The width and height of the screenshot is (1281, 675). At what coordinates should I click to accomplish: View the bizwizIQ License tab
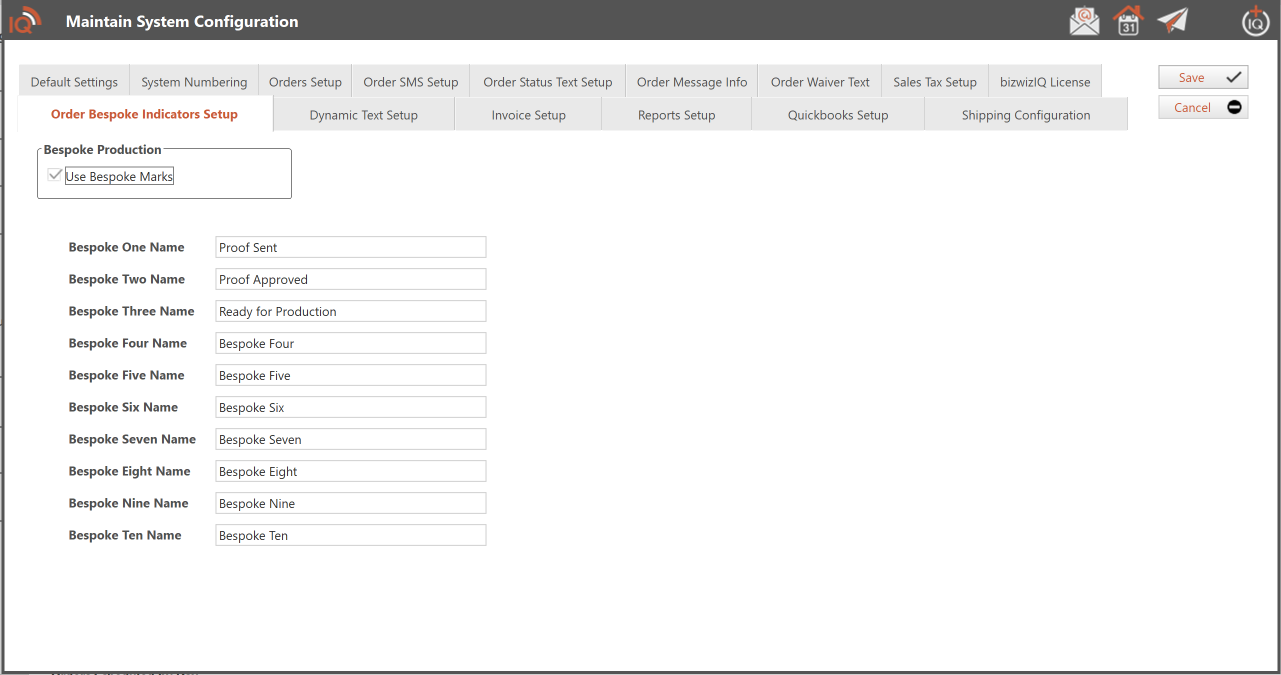[x=1045, y=82]
